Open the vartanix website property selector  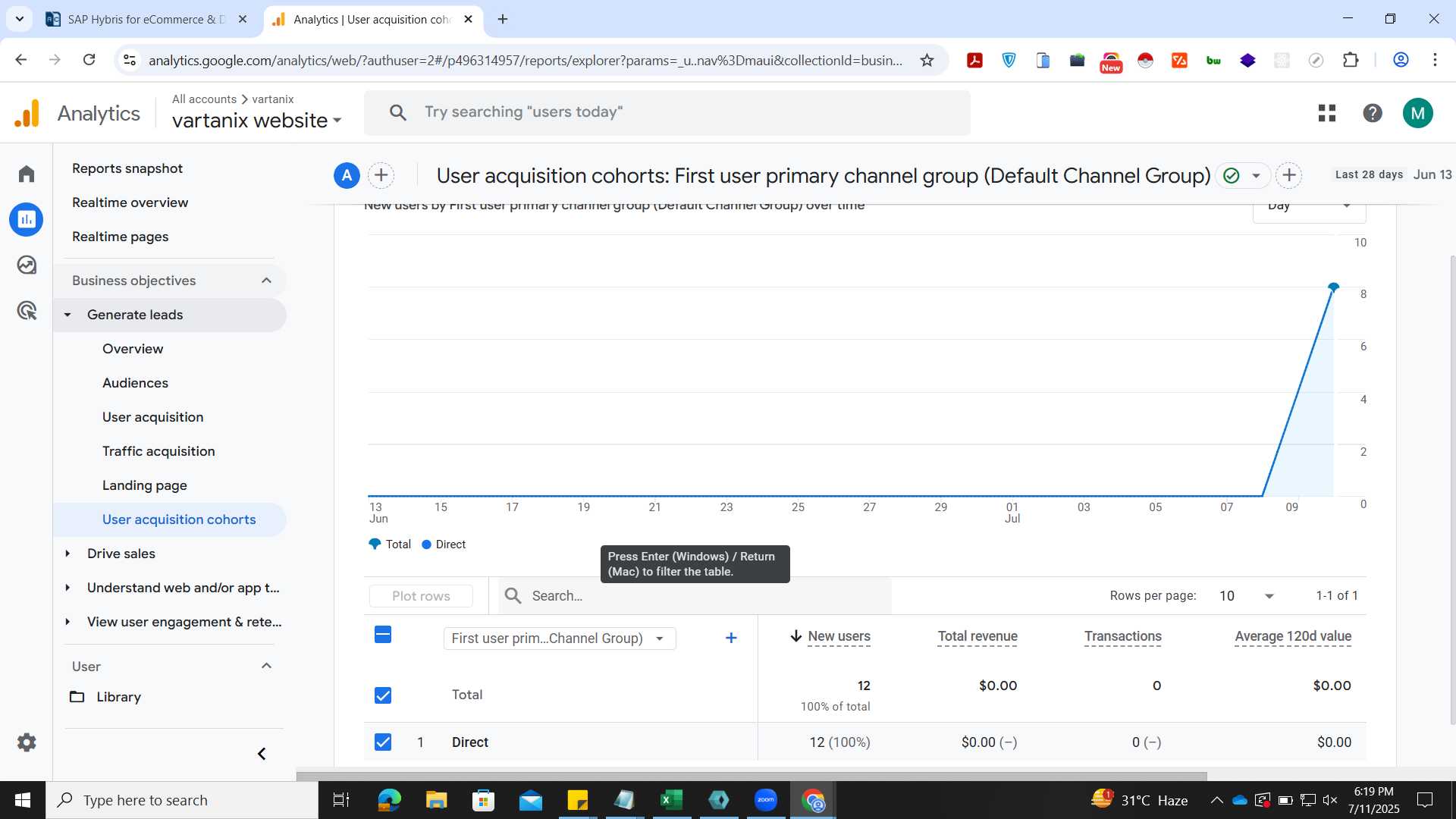(256, 121)
